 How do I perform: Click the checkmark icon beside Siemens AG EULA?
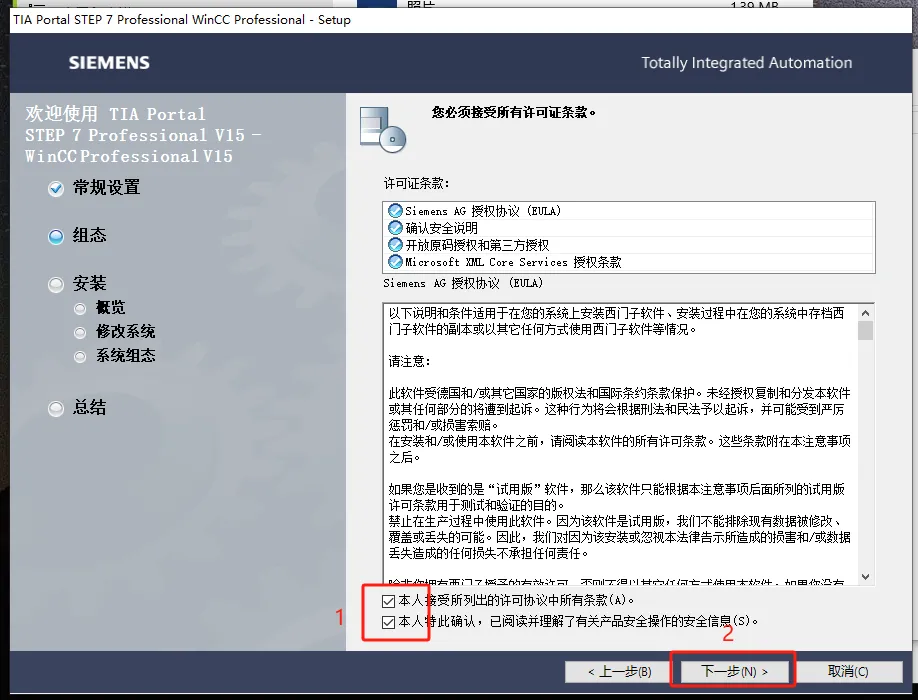click(x=395, y=211)
